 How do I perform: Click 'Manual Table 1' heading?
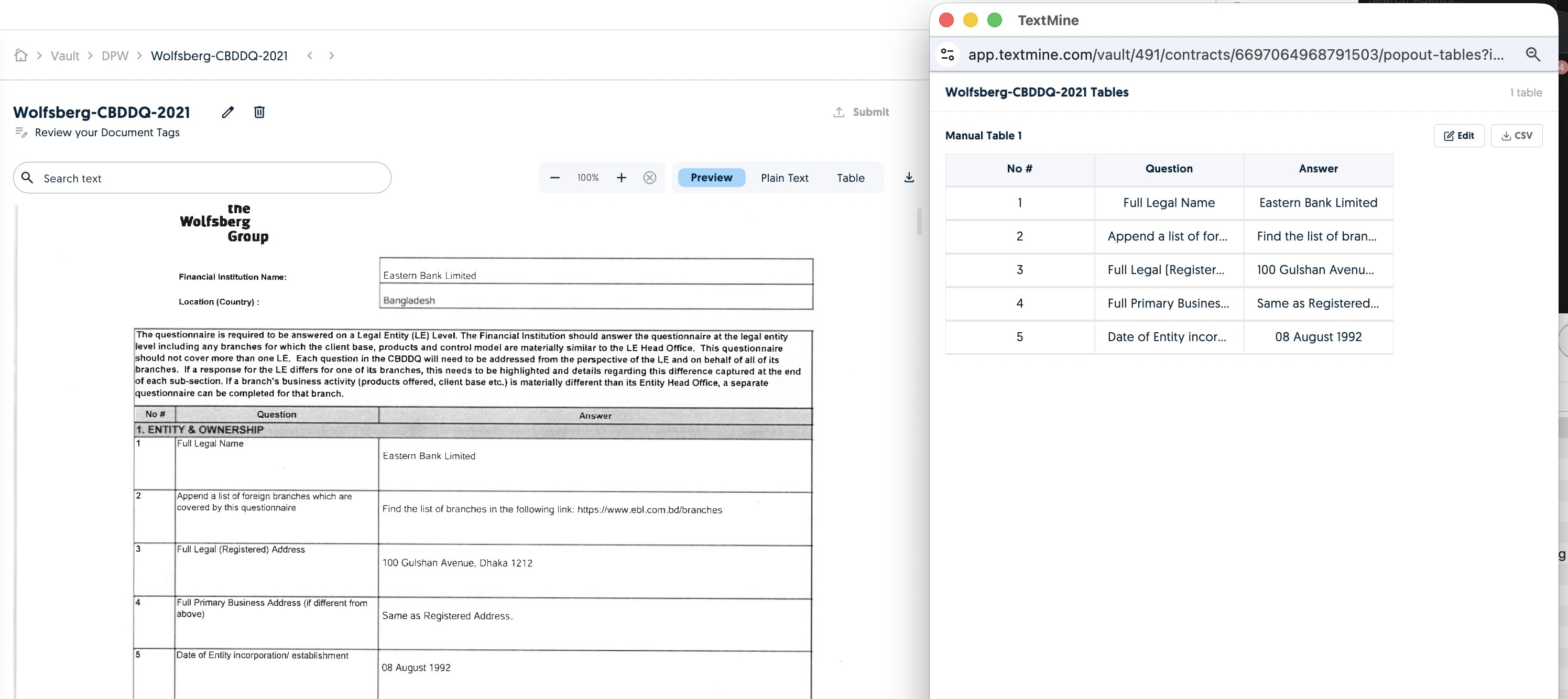[x=983, y=136]
